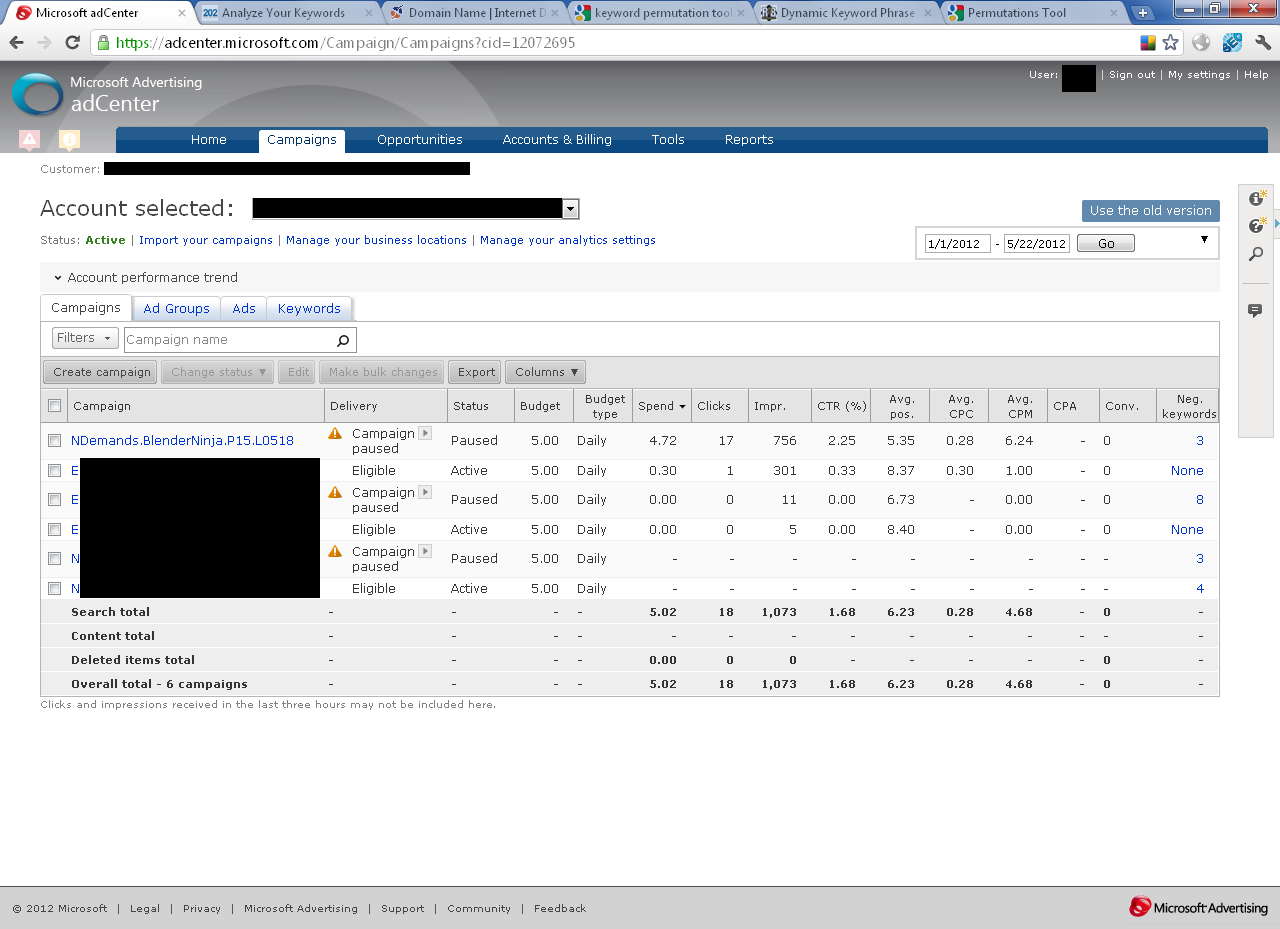Open the Filters dropdown

coord(85,338)
